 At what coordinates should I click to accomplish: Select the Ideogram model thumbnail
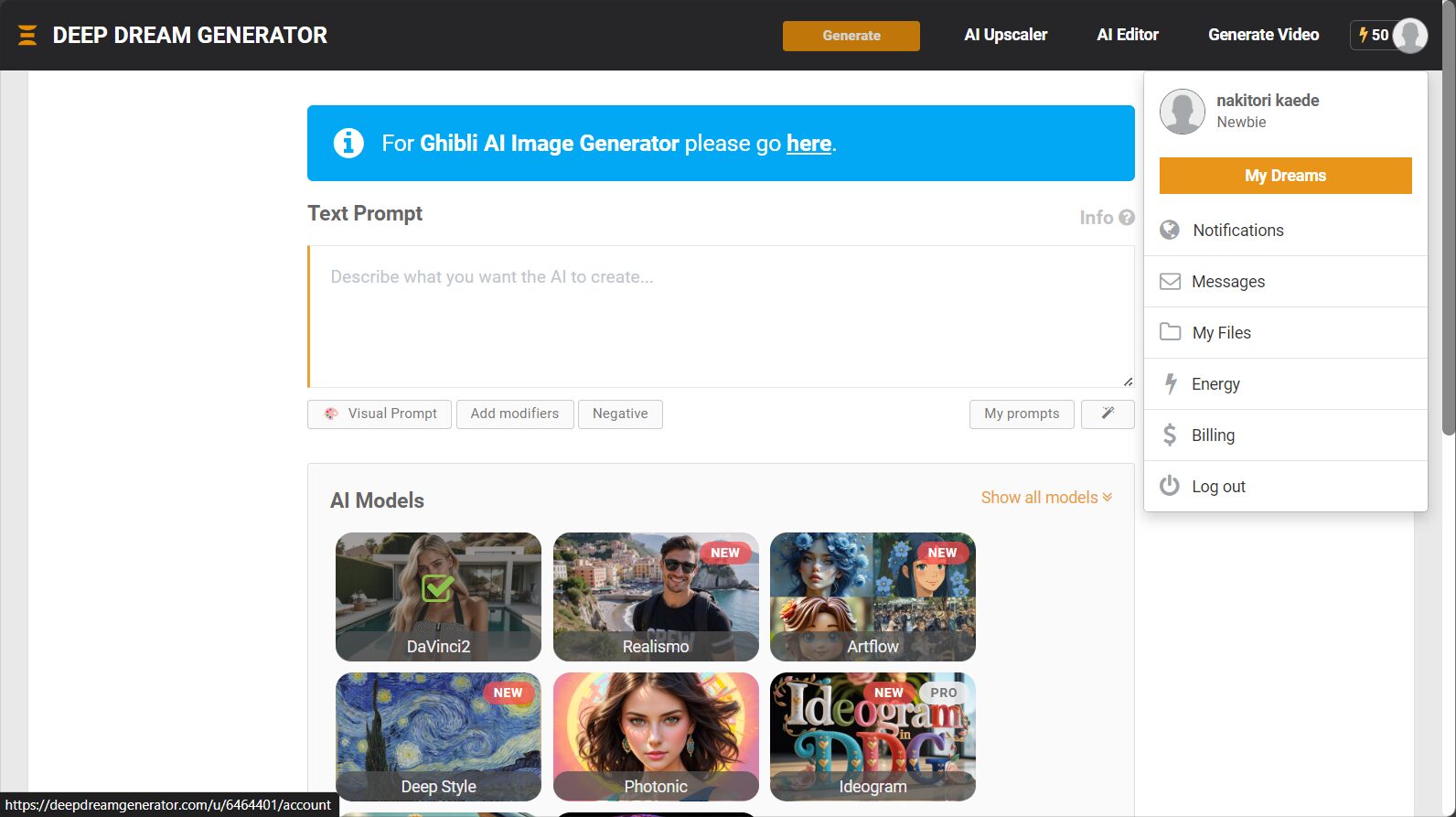pos(873,736)
